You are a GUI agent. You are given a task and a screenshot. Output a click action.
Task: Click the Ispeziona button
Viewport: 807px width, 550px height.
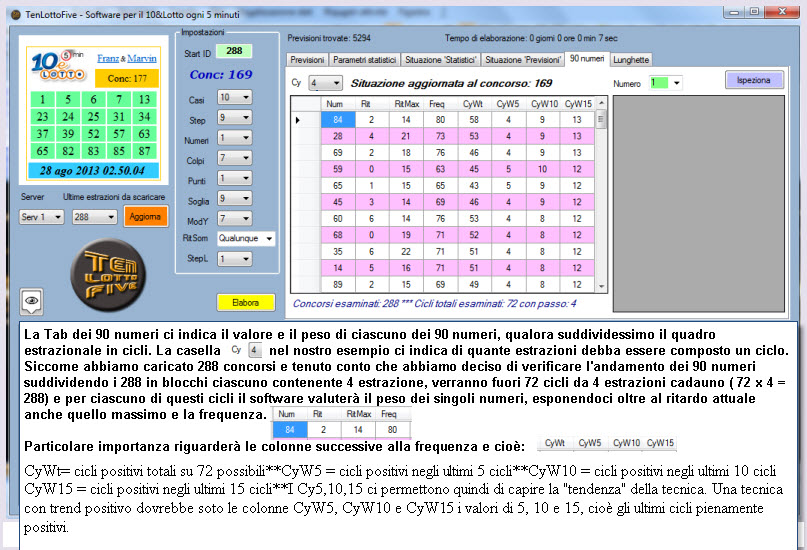click(x=753, y=80)
